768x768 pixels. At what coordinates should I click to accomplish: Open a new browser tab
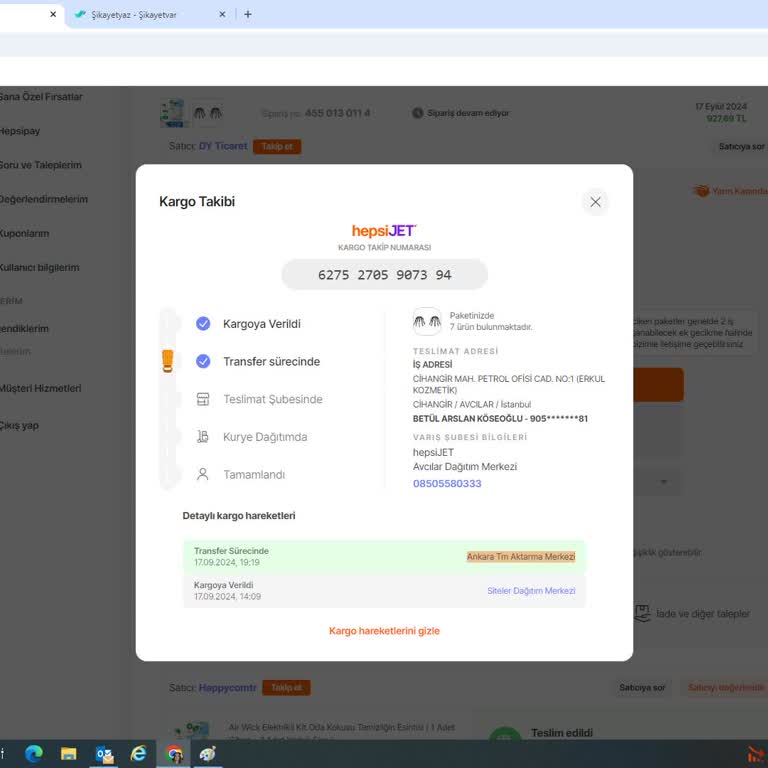(248, 15)
